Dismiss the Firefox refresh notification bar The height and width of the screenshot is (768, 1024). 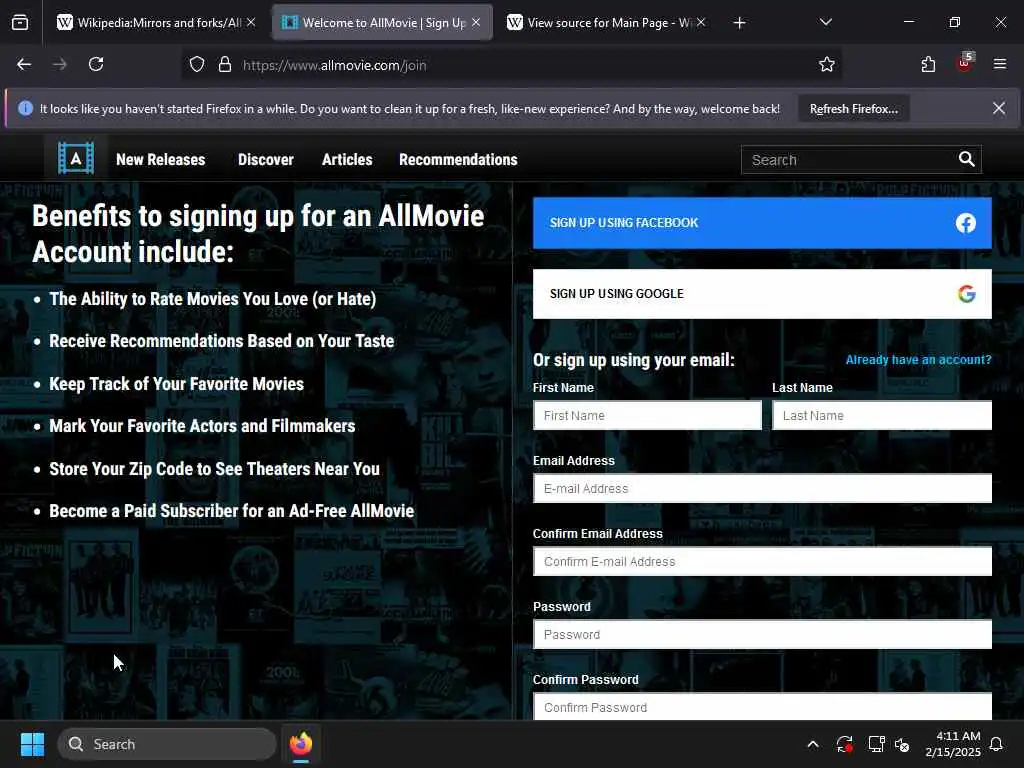pos(999,108)
